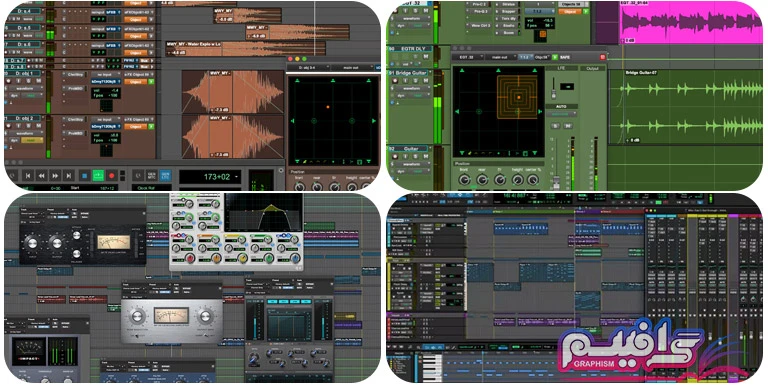Adjust the front knob in brown panner

tap(300, 187)
